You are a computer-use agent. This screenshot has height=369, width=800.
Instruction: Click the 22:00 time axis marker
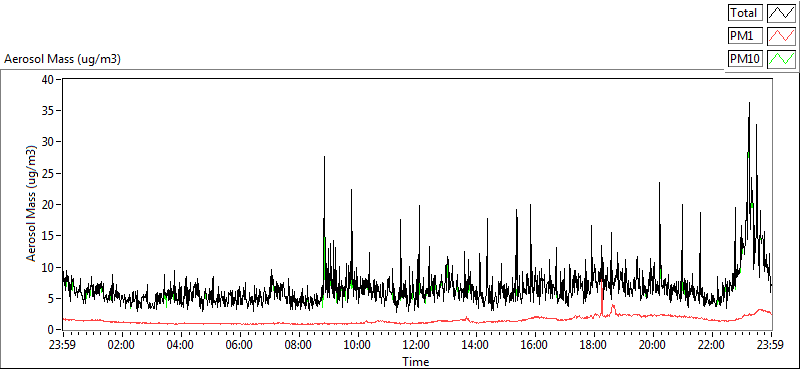click(712, 345)
